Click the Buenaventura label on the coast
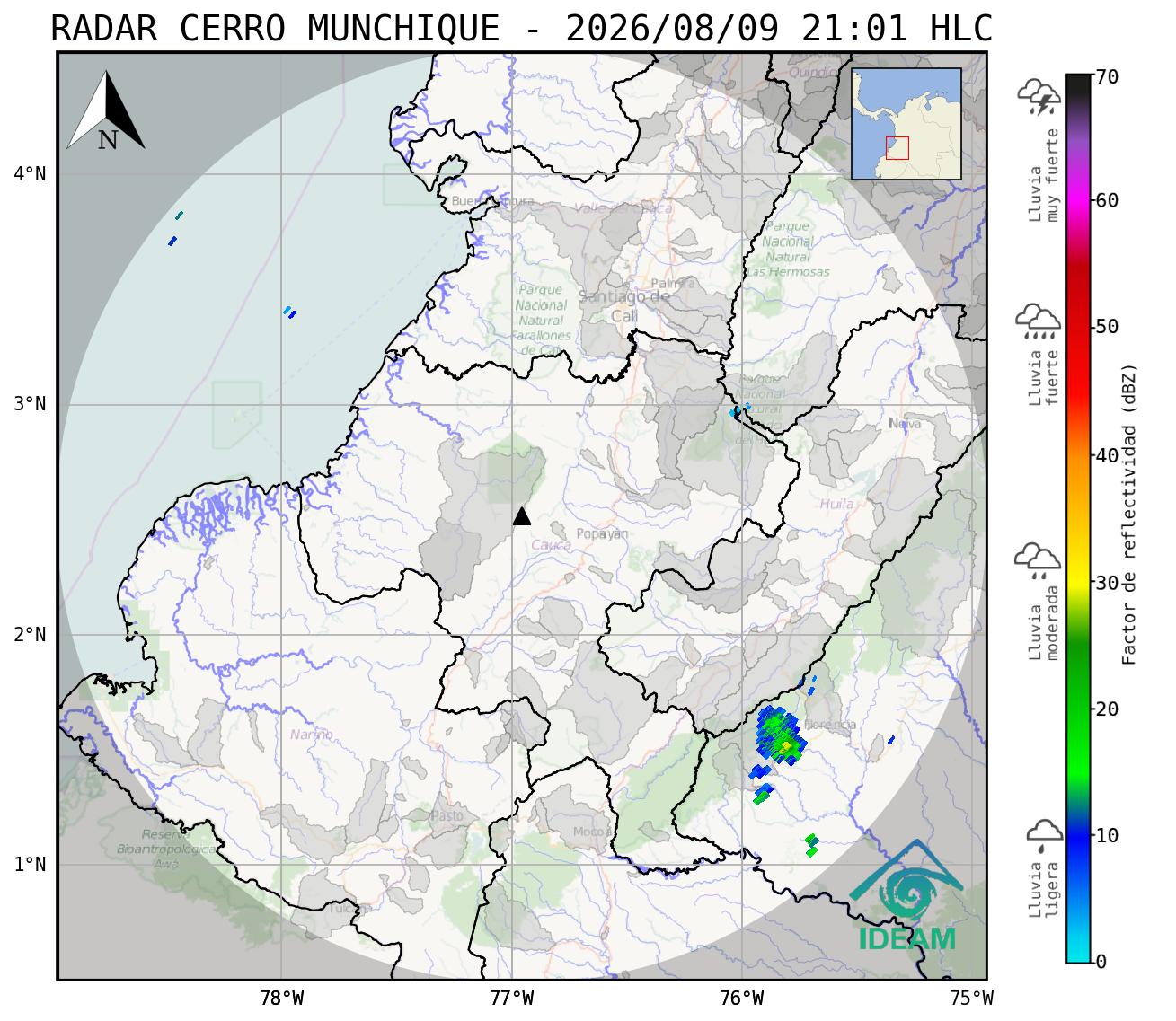1176x1021 pixels. tap(492, 201)
